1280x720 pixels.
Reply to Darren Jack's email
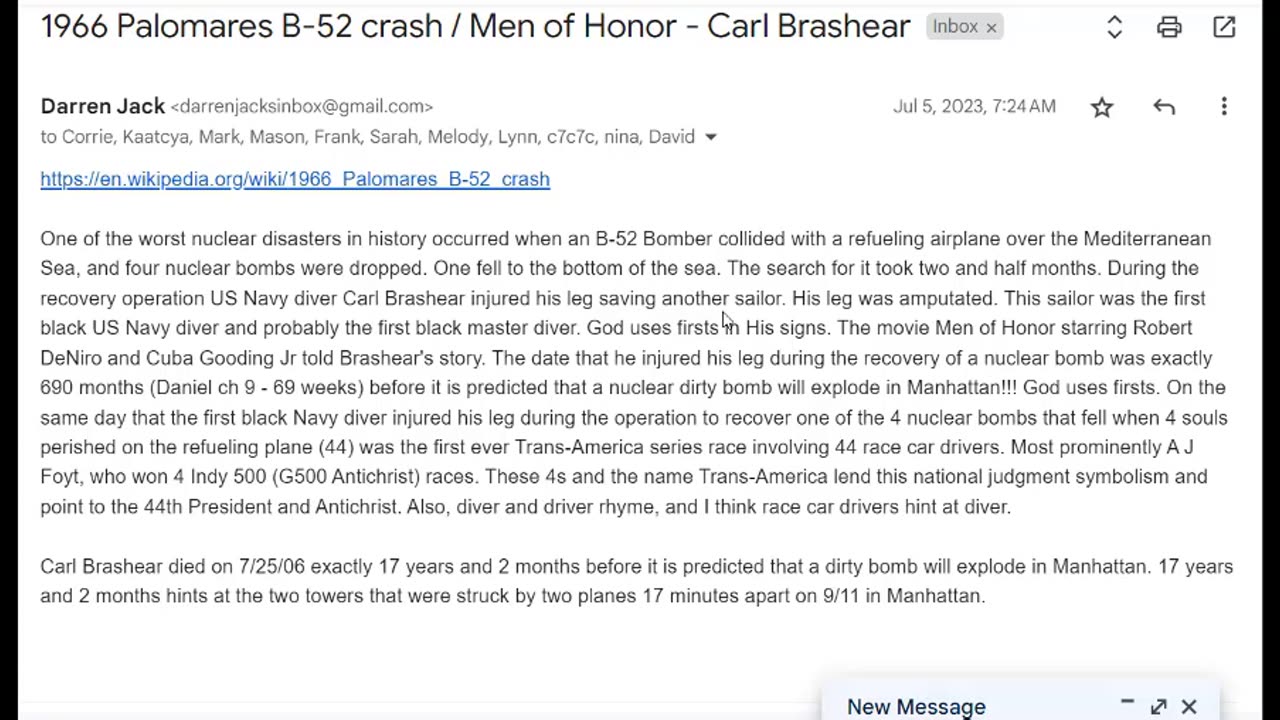pyautogui.click(x=1163, y=107)
